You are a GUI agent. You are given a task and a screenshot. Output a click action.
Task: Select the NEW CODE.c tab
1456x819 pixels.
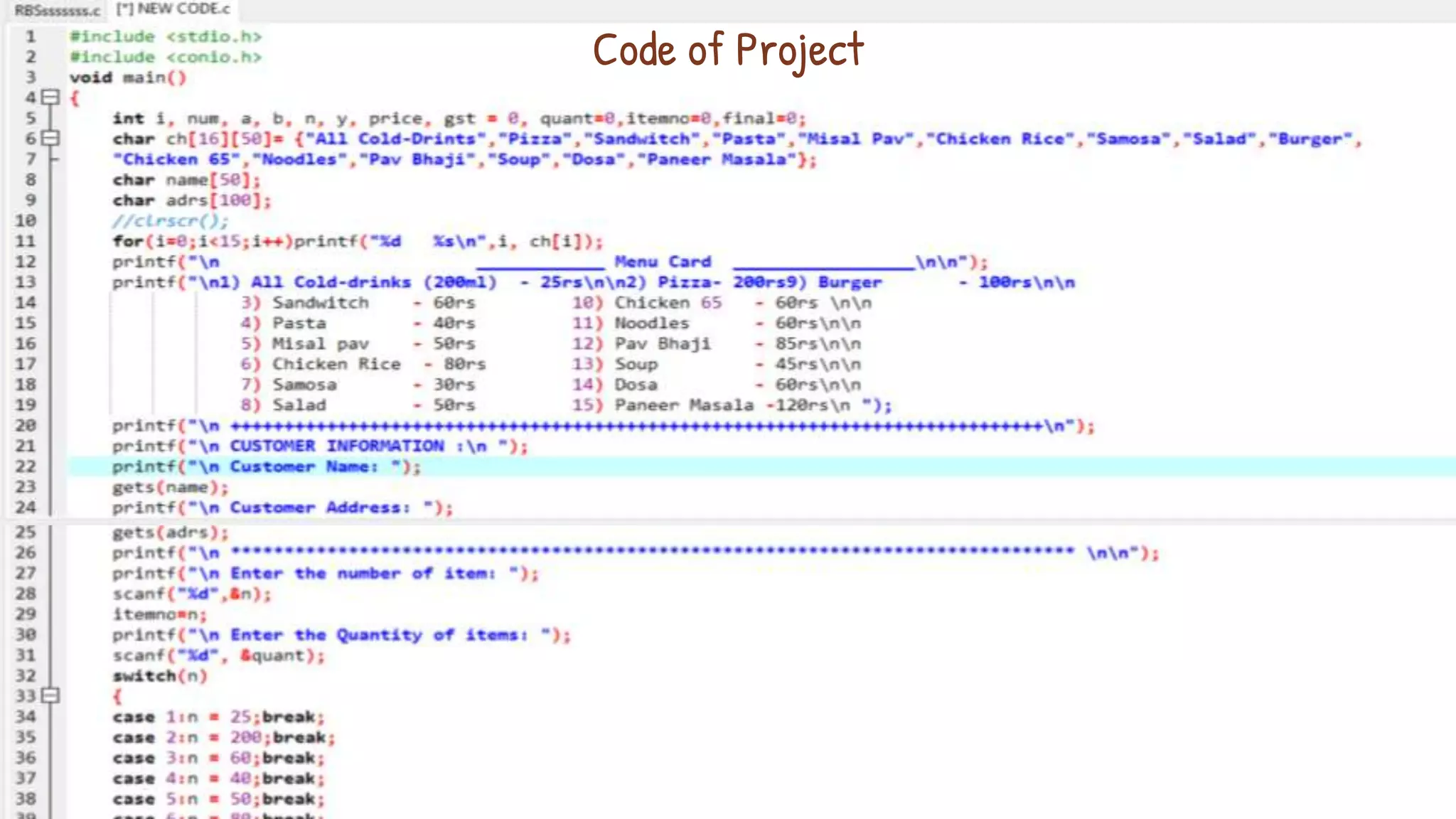pos(173,9)
